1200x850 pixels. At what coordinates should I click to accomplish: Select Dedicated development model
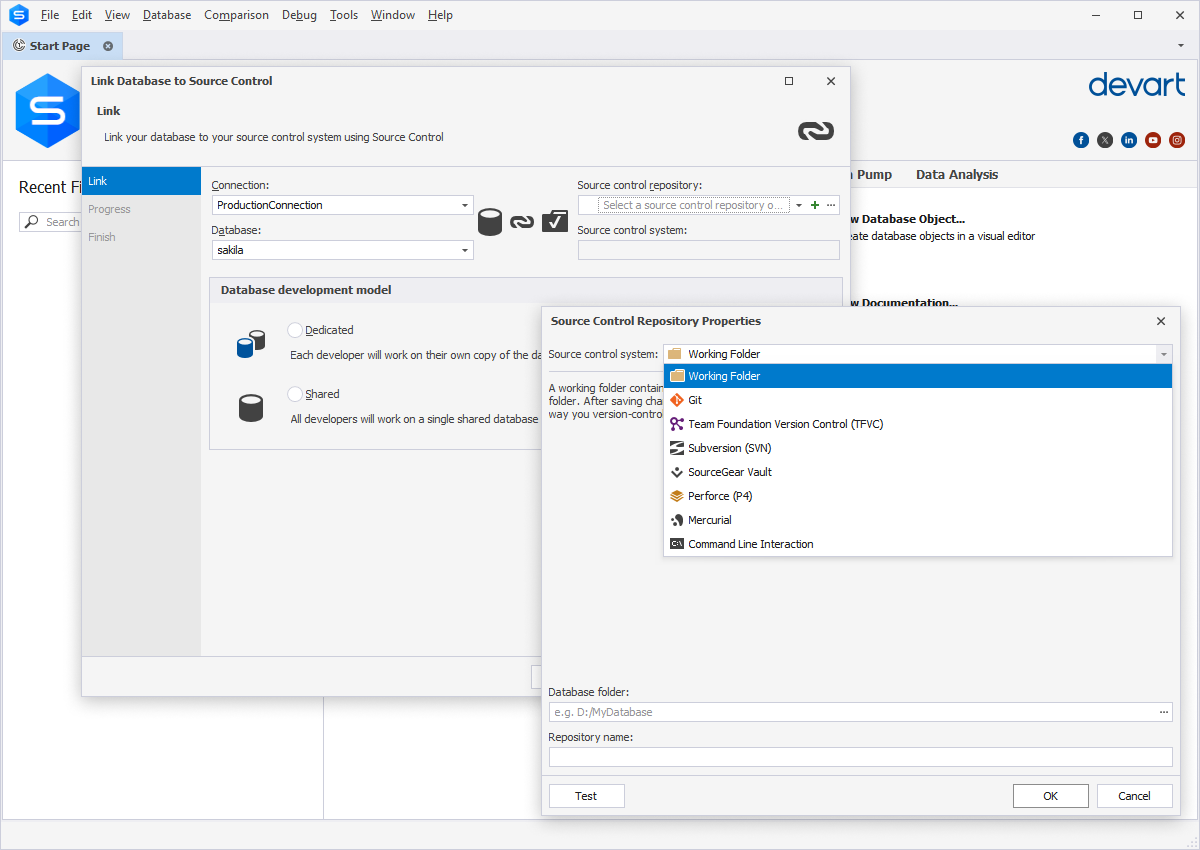(295, 330)
